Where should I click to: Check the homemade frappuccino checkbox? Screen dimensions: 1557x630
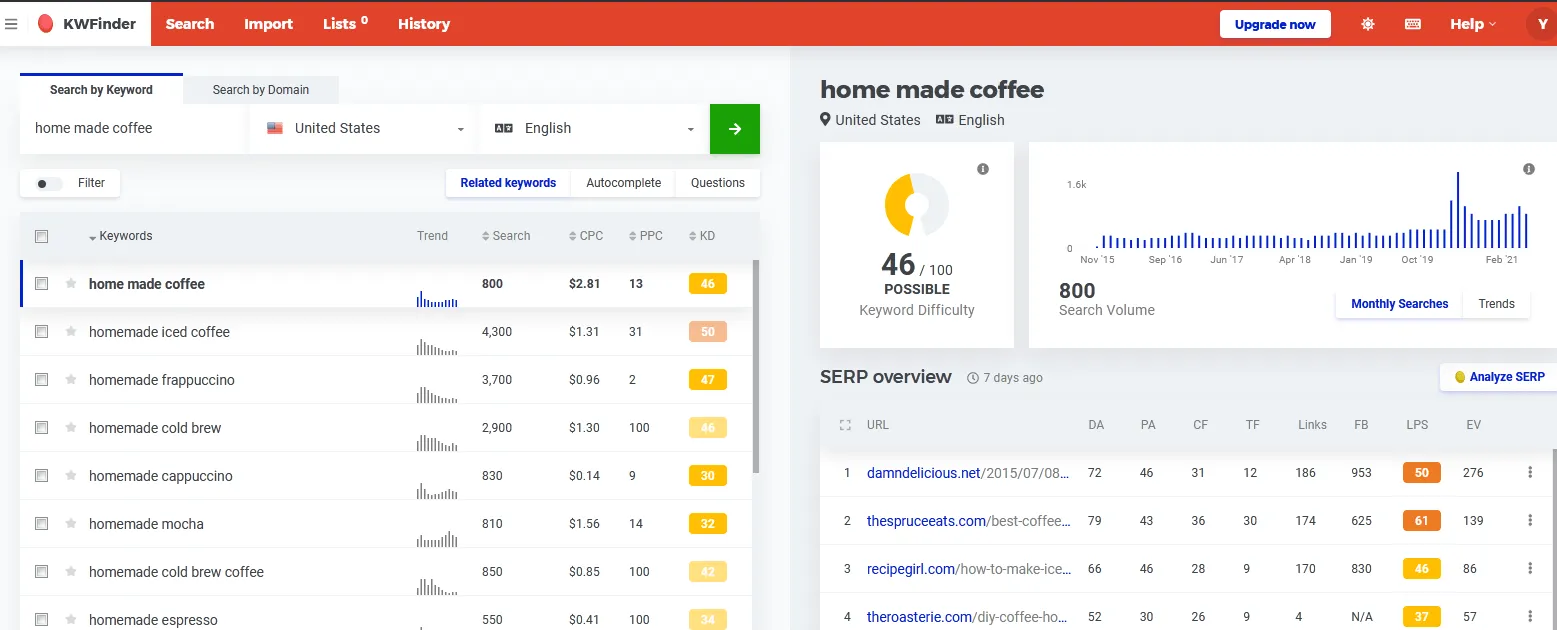coord(42,380)
